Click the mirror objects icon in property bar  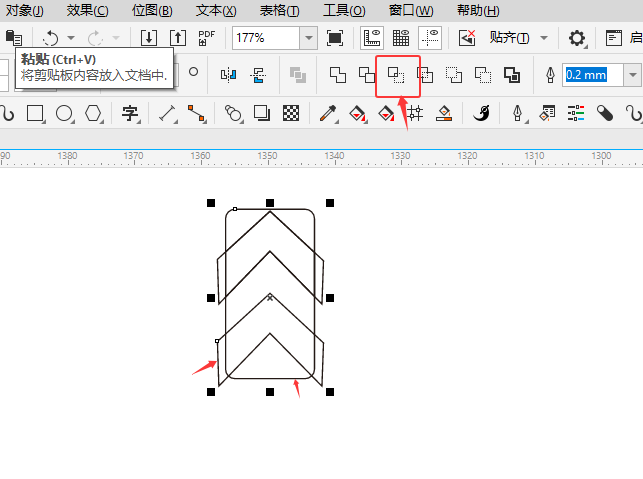pos(228,75)
